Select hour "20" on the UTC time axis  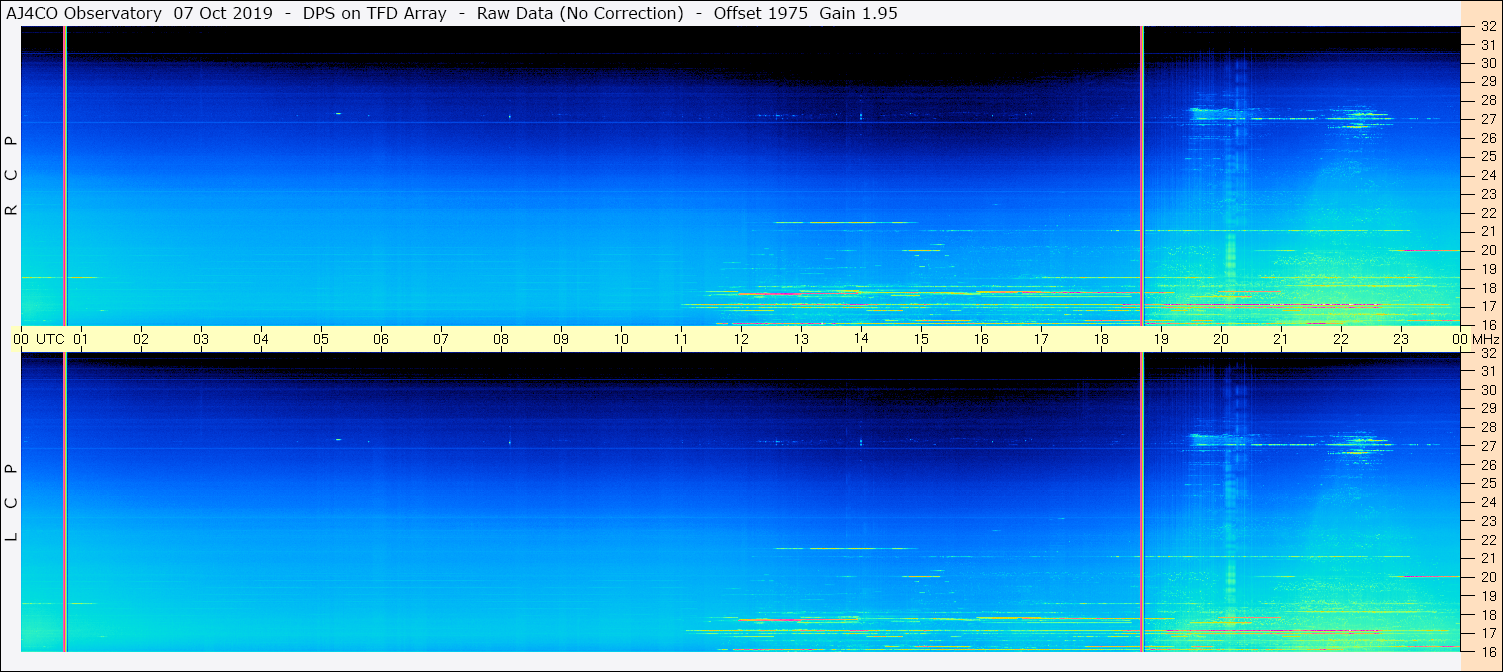pyautogui.click(x=1221, y=339)
